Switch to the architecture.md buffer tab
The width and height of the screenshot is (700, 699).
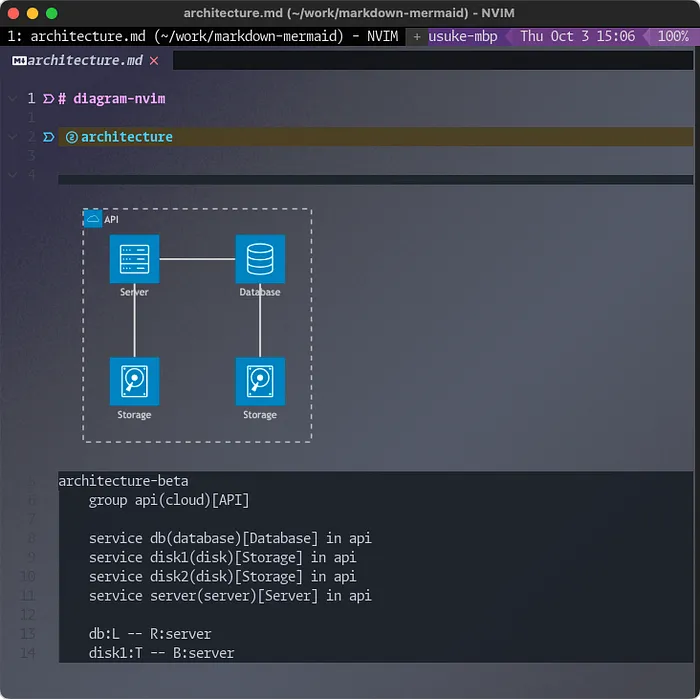pos(85,60)
